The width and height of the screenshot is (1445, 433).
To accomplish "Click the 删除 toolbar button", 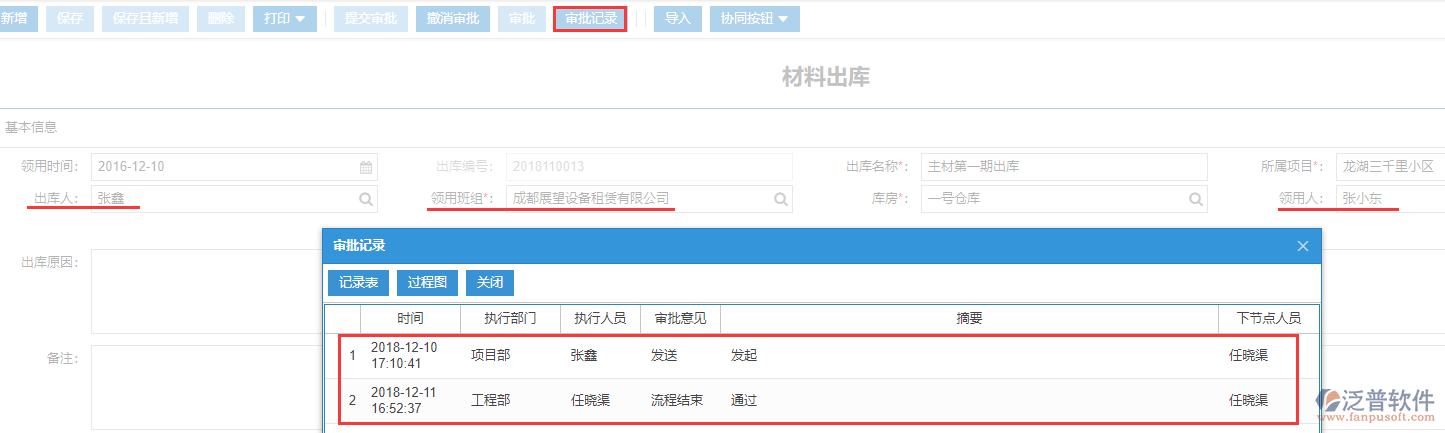I will click(x=221, y=19).
